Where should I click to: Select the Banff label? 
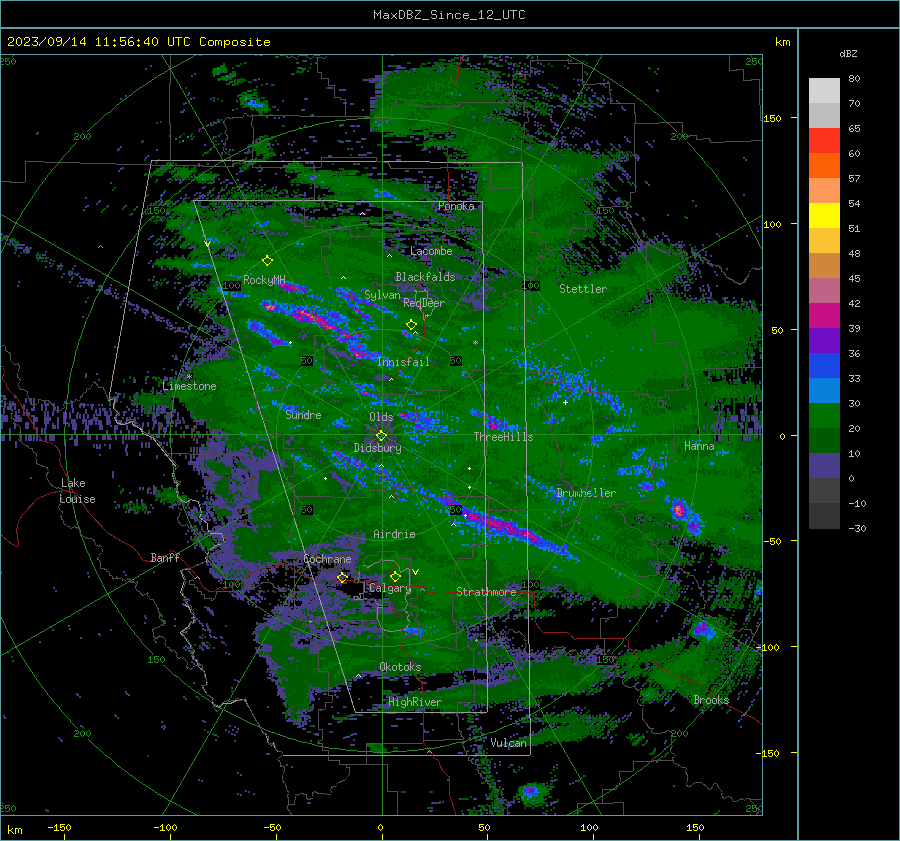[x=165, y=557]
